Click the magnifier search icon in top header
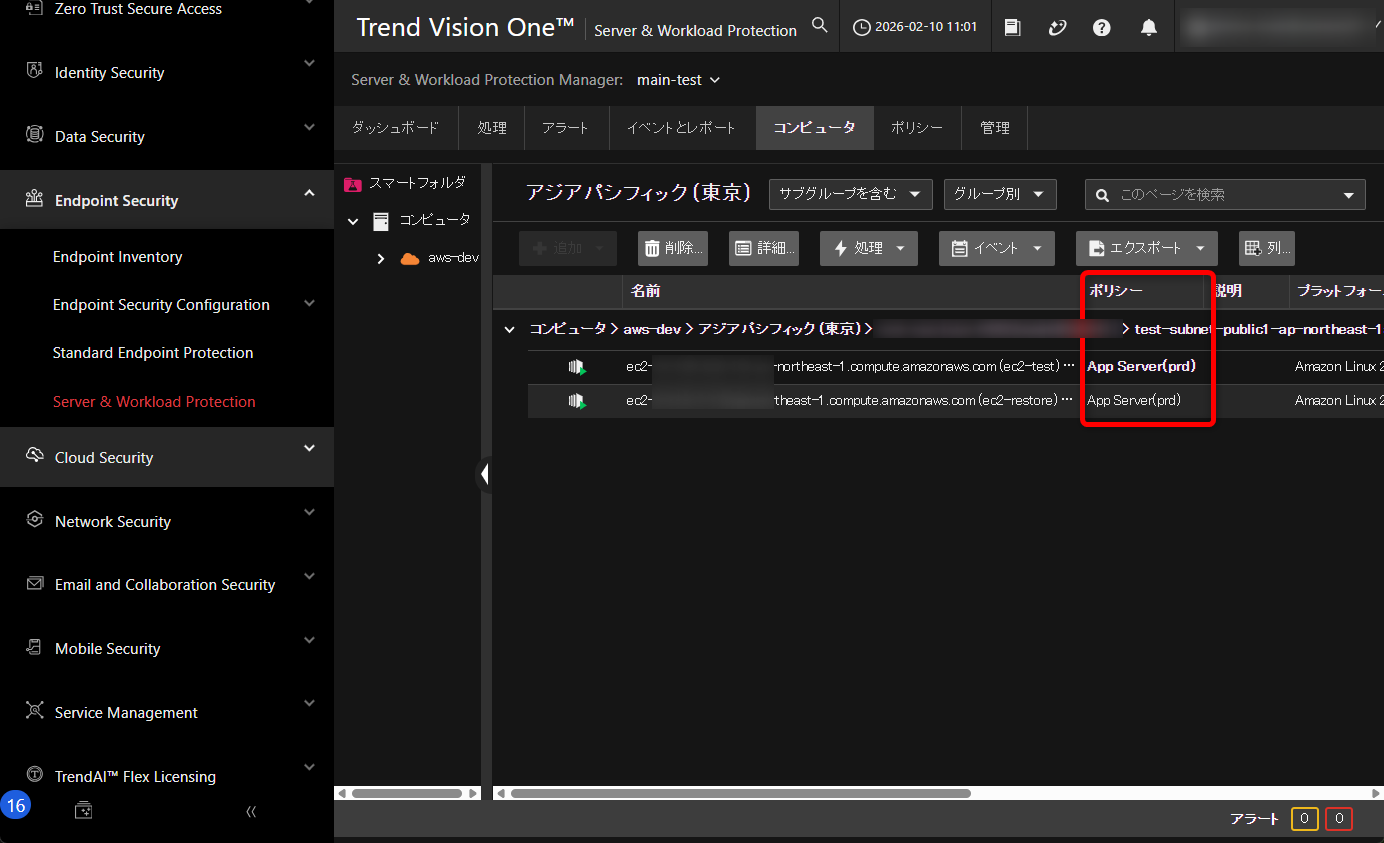 pos(820,26)
